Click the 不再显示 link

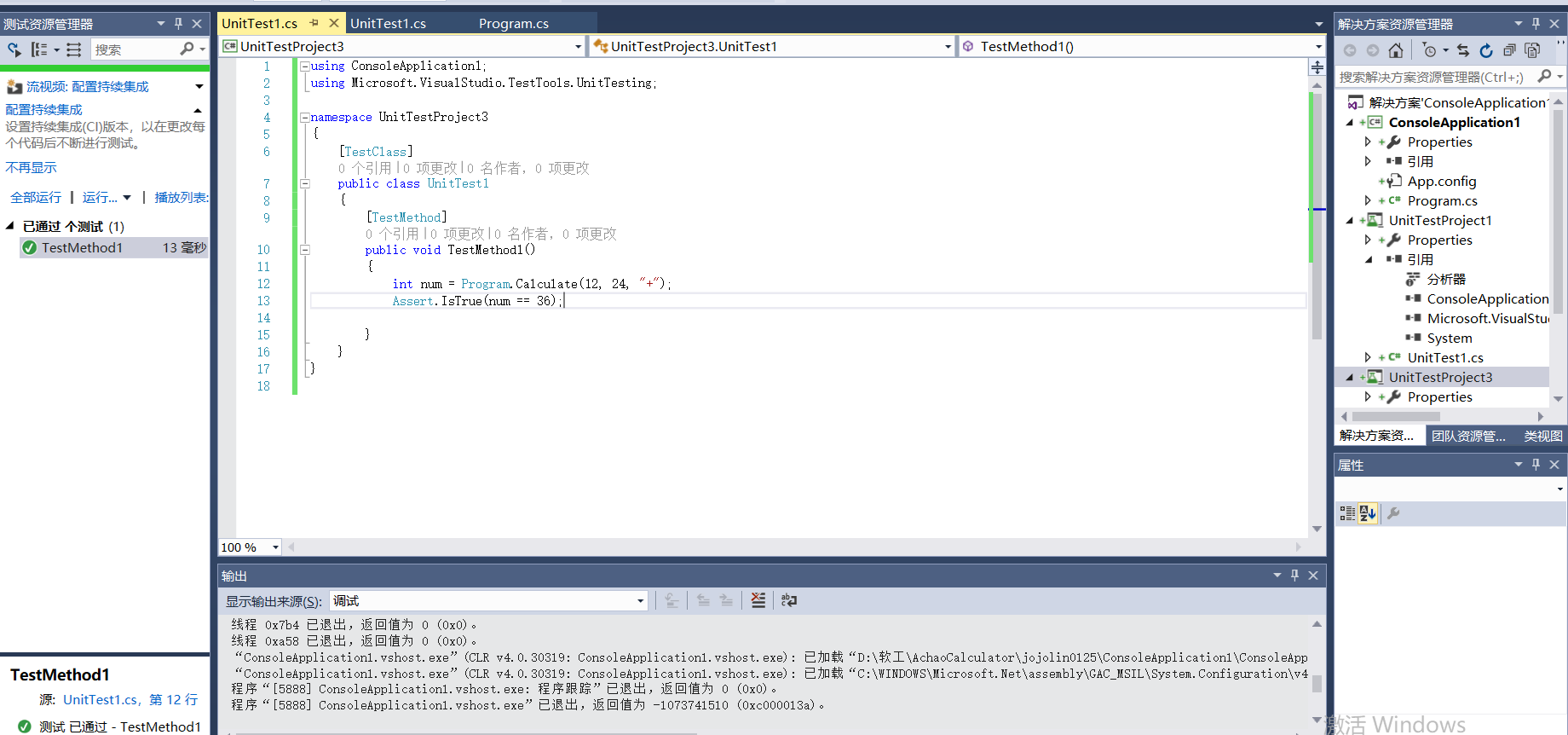(x=31, y=167)
